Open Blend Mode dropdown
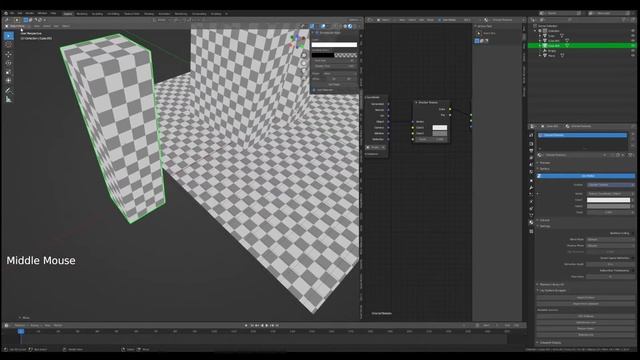This screenshot has height=360, width=640. click(611, 240)
